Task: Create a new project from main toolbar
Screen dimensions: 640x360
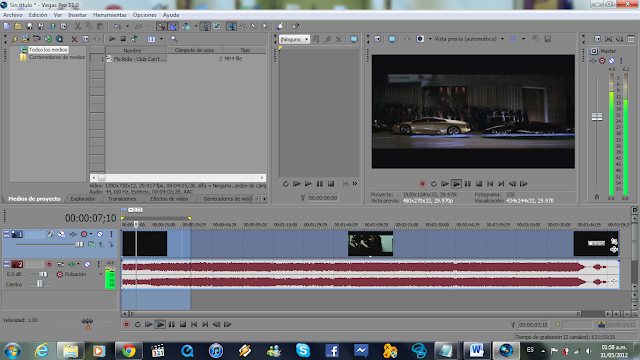Action: click(x=7, y=26)
